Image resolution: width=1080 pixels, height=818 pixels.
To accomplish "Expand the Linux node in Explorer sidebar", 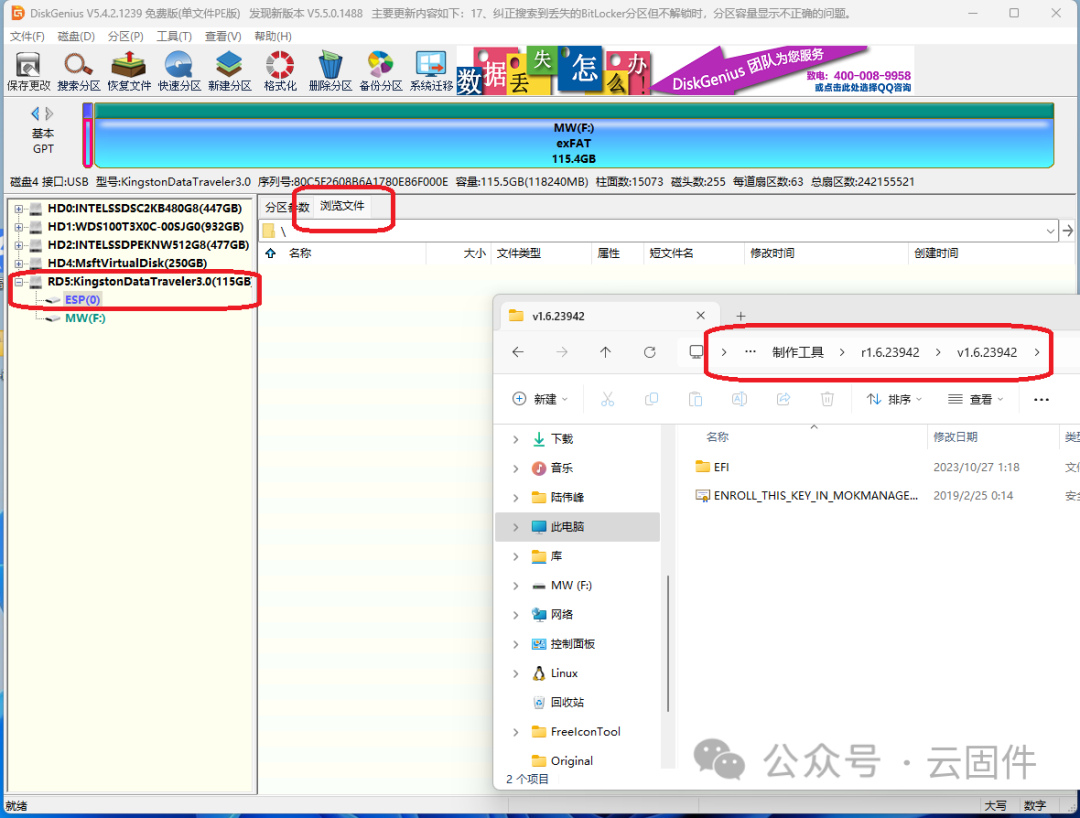I will pyautogui.click(x=516, y=673).
